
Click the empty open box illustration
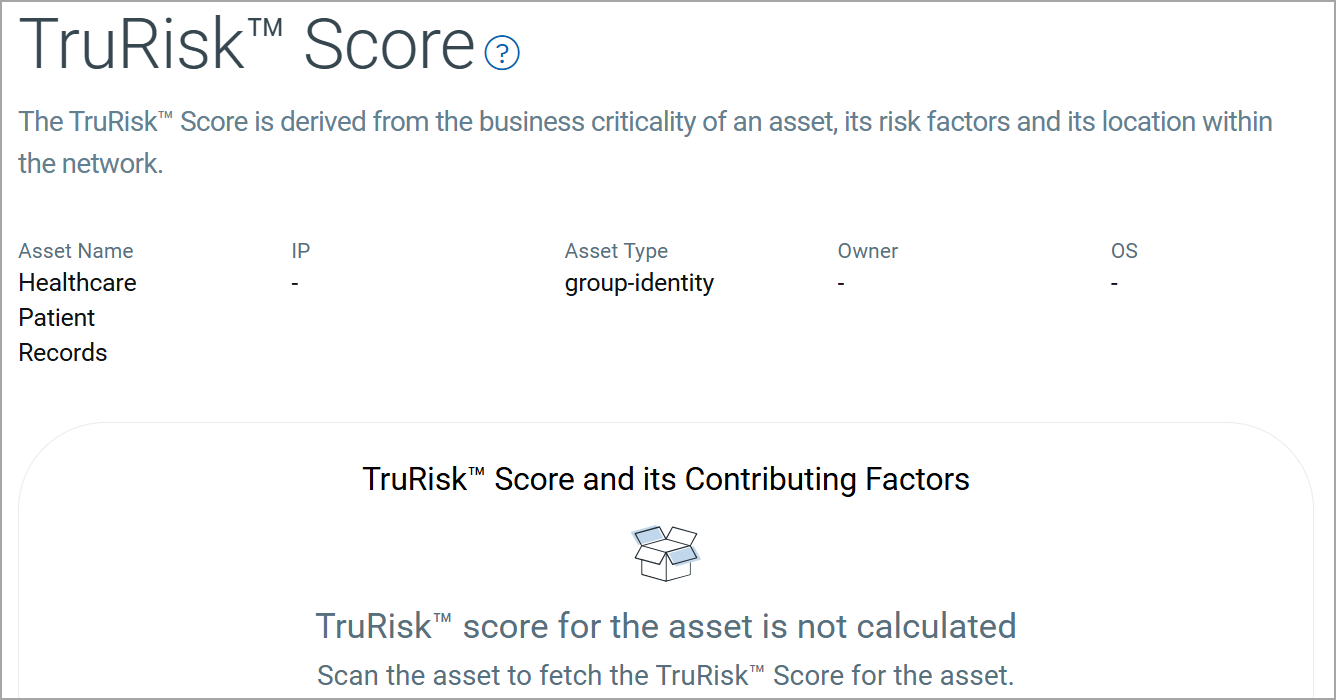coord(666,553)
